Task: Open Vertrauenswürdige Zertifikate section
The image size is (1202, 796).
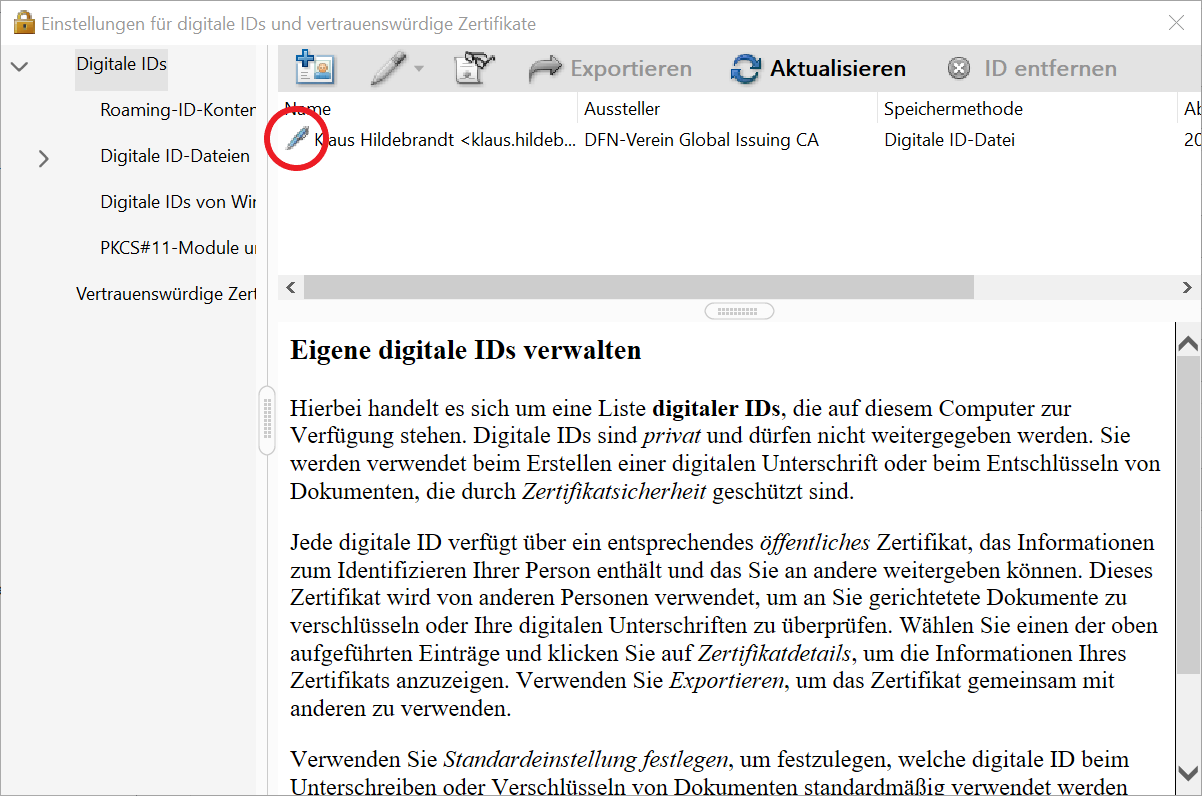Action: click(165, 294)
